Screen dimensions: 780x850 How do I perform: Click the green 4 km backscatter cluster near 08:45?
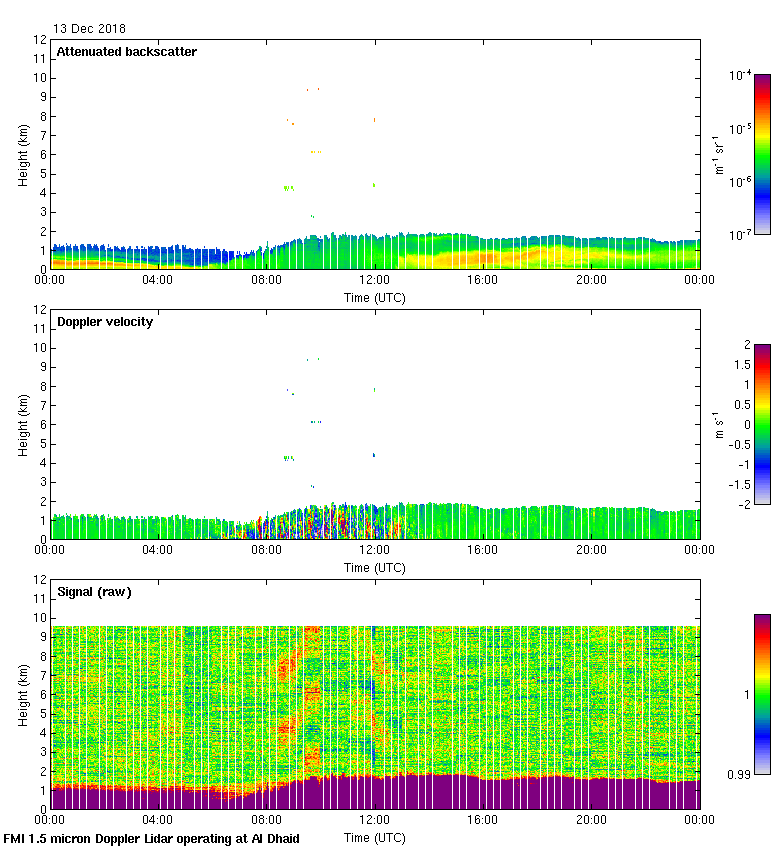coord(289,188)
